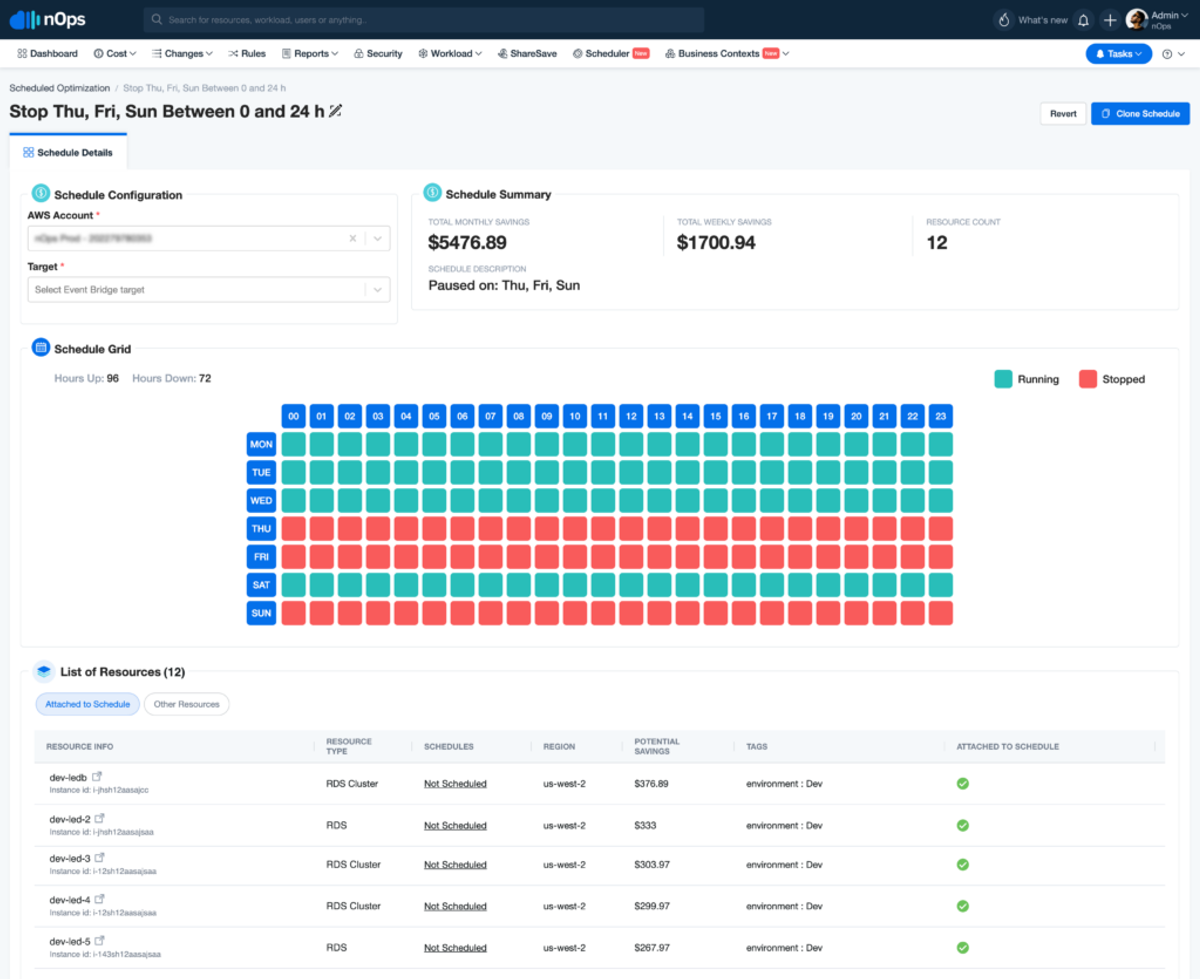Screen dimensions: 1200x979
Task: Open external link icon for dev-led-2
Action: pos(99,818)
